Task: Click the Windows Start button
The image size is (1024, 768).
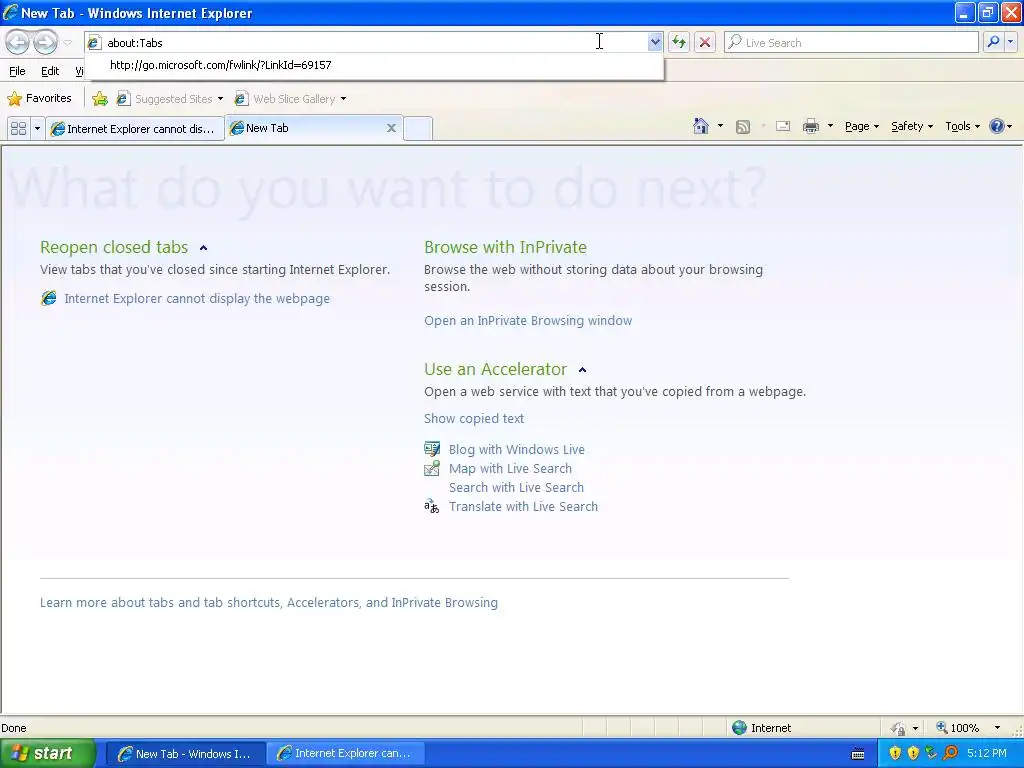Action: (x=47, y=754)
